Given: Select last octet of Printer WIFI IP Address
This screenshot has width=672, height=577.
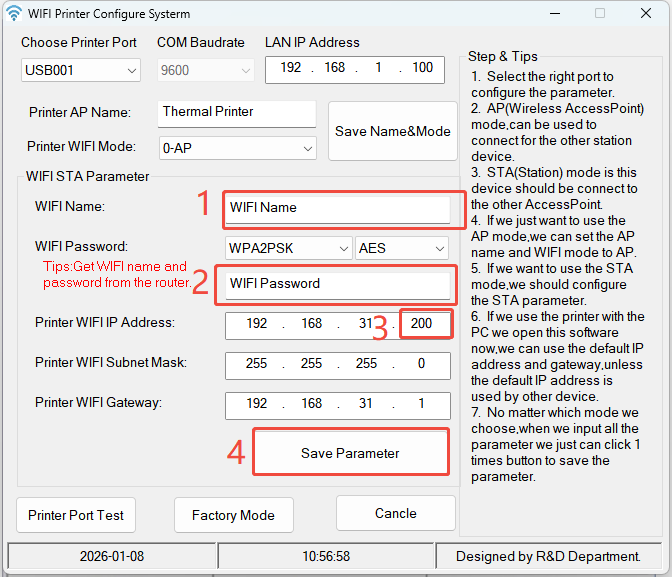Looking at the screenshot, I should click(x=422, y=325).
